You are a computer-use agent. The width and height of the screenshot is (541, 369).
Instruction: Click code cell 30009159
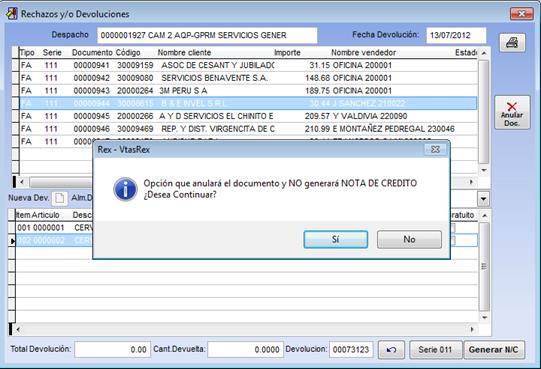coord(135,65)
